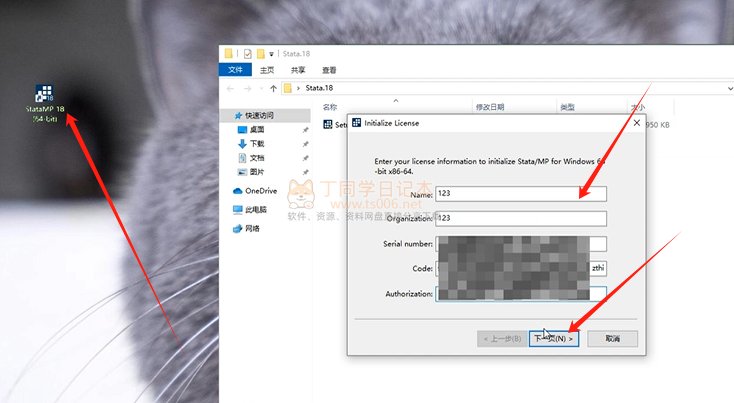Switch to the 查看 ribbon tab

[x=329, y=70]
